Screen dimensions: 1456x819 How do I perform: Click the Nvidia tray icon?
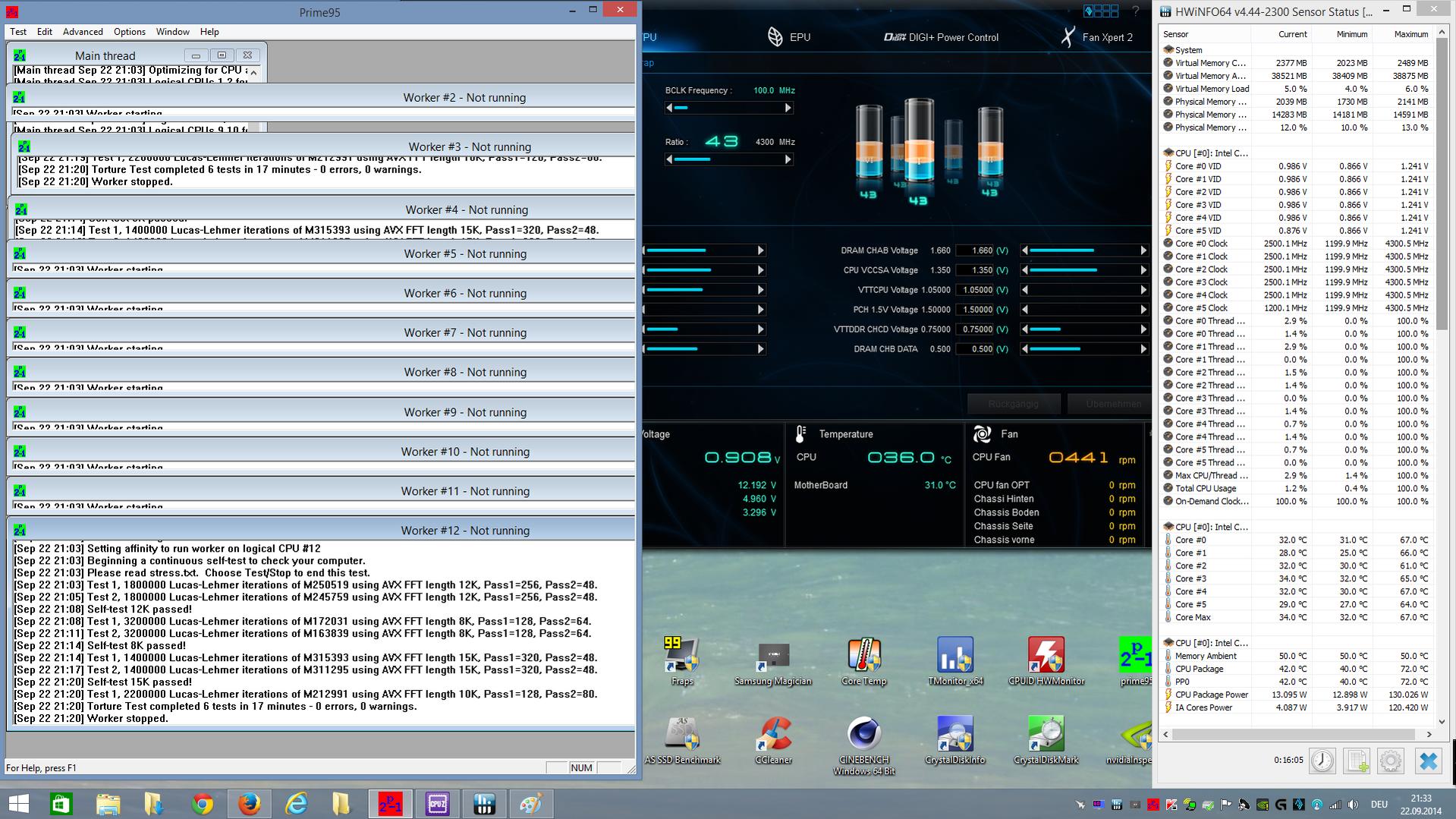click(1263, 804)
